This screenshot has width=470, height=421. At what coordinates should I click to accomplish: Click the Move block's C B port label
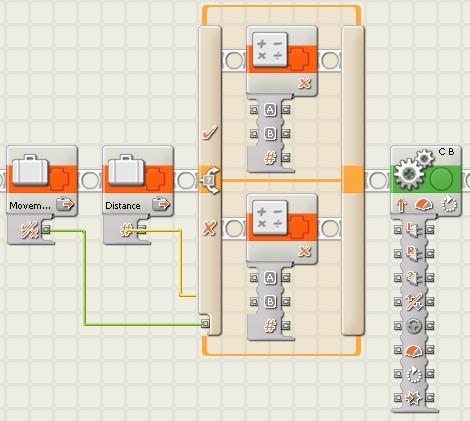(446, 152)
